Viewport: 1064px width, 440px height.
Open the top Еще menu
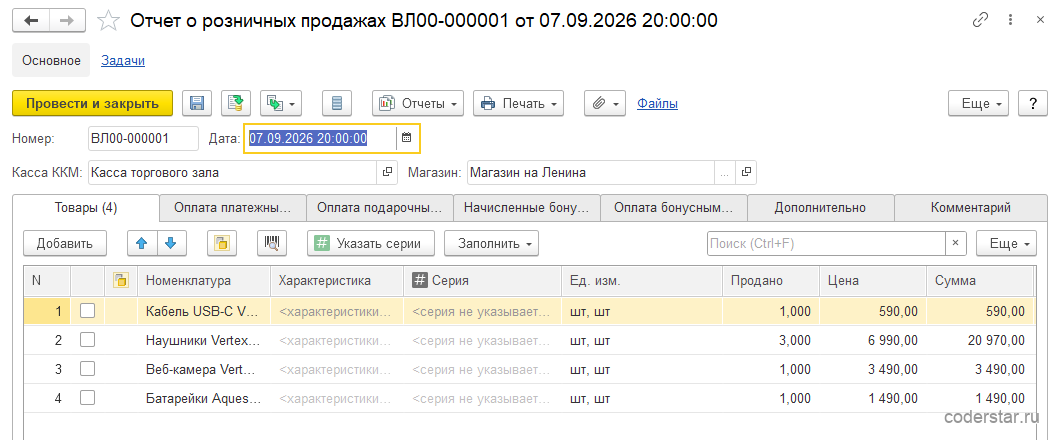(978, 103)
